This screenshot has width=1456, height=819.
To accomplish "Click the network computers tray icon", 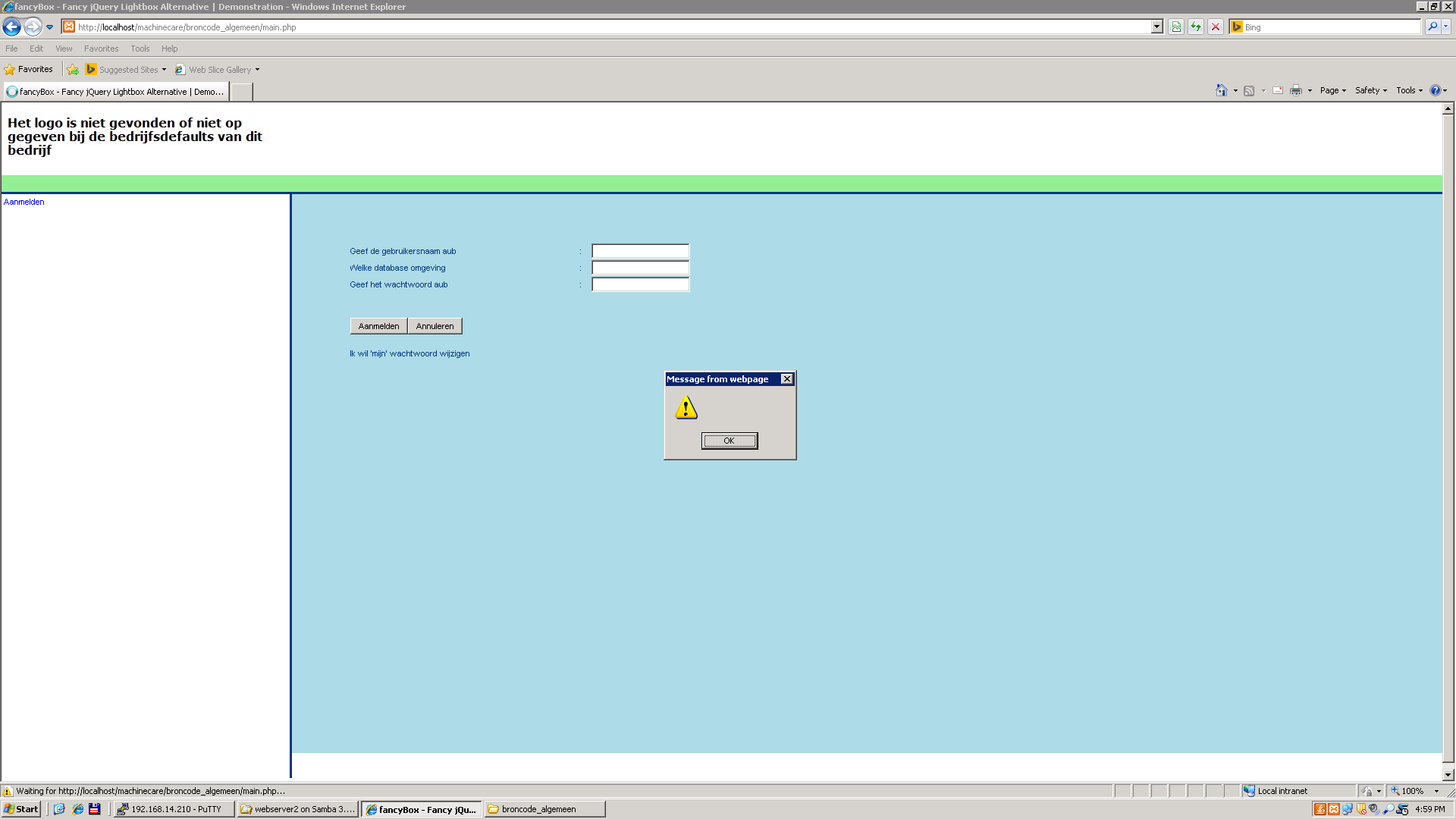I will click(x=1348, y=809).
